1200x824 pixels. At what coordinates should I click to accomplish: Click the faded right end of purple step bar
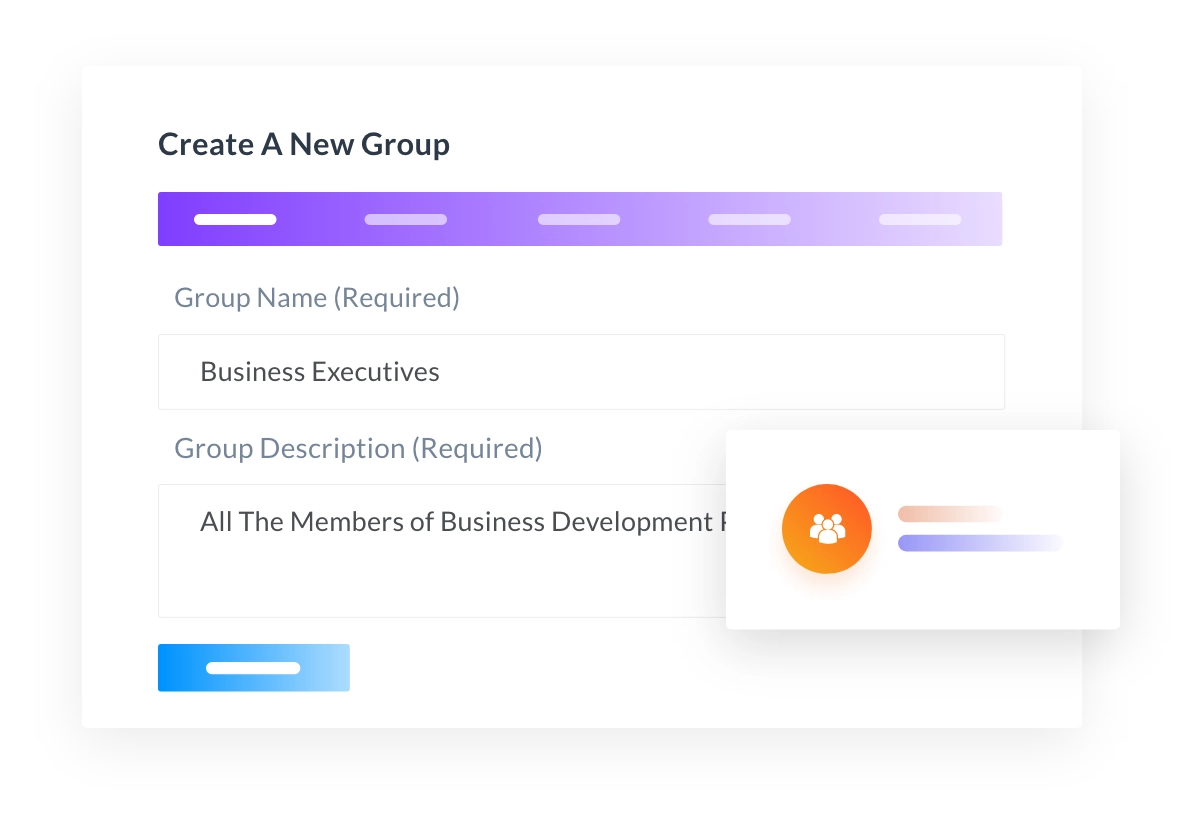pos(985,219)
